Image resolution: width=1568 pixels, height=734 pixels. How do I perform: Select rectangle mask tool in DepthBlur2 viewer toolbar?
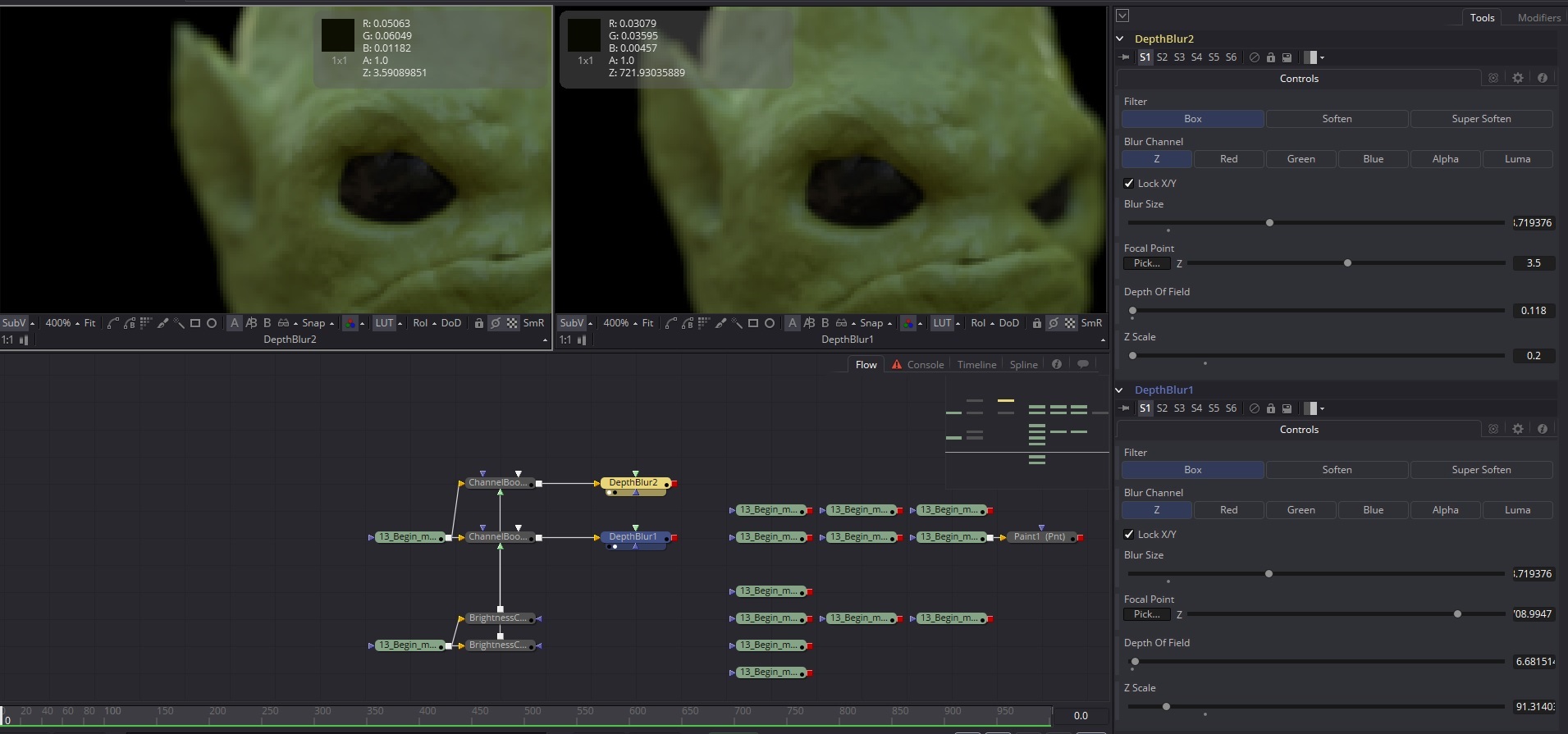coord(195,323)
